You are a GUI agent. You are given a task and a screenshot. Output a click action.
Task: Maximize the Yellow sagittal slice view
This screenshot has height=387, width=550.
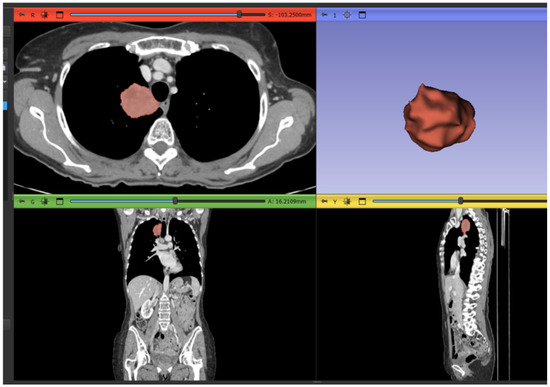point(362,201)
